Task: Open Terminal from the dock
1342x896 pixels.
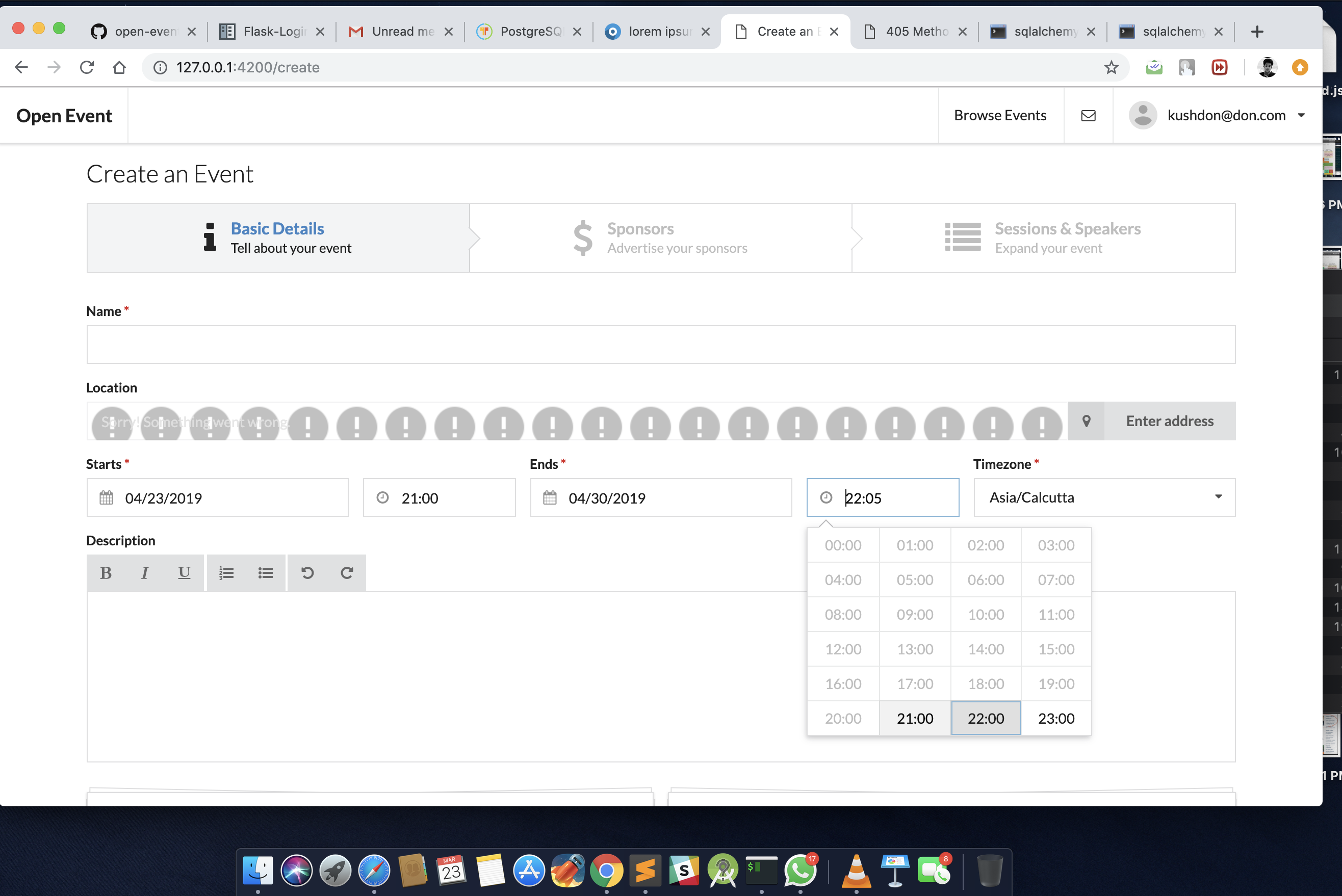Action: click(x=761, y=871)
